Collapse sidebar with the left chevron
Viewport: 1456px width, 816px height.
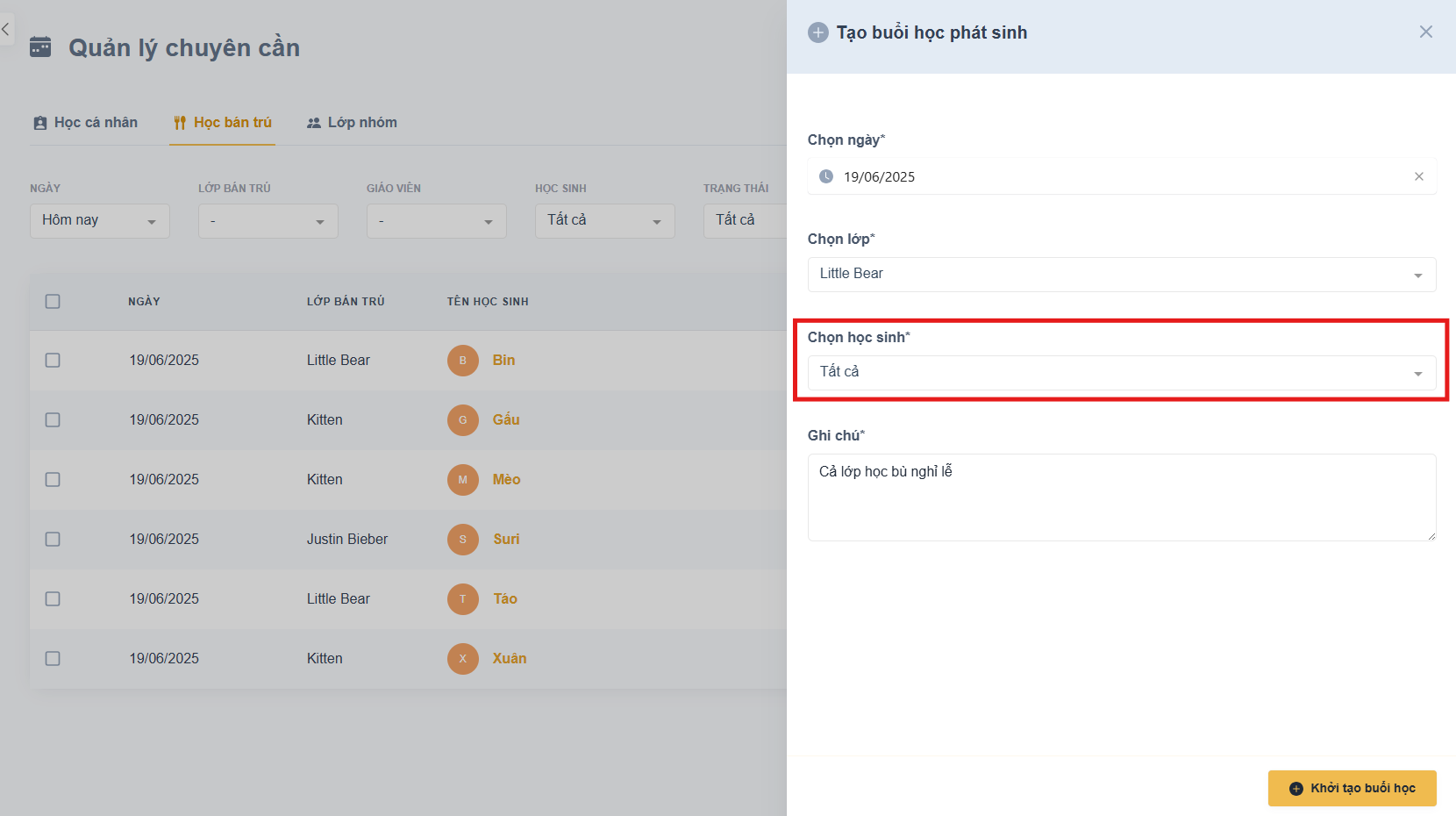pos(6,30)
